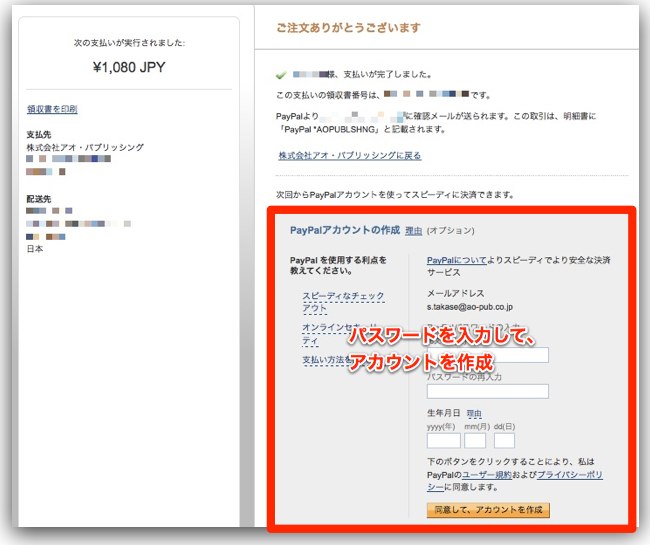
Task: Click the 日本 country text in shipping address
Action: (35, 249)
